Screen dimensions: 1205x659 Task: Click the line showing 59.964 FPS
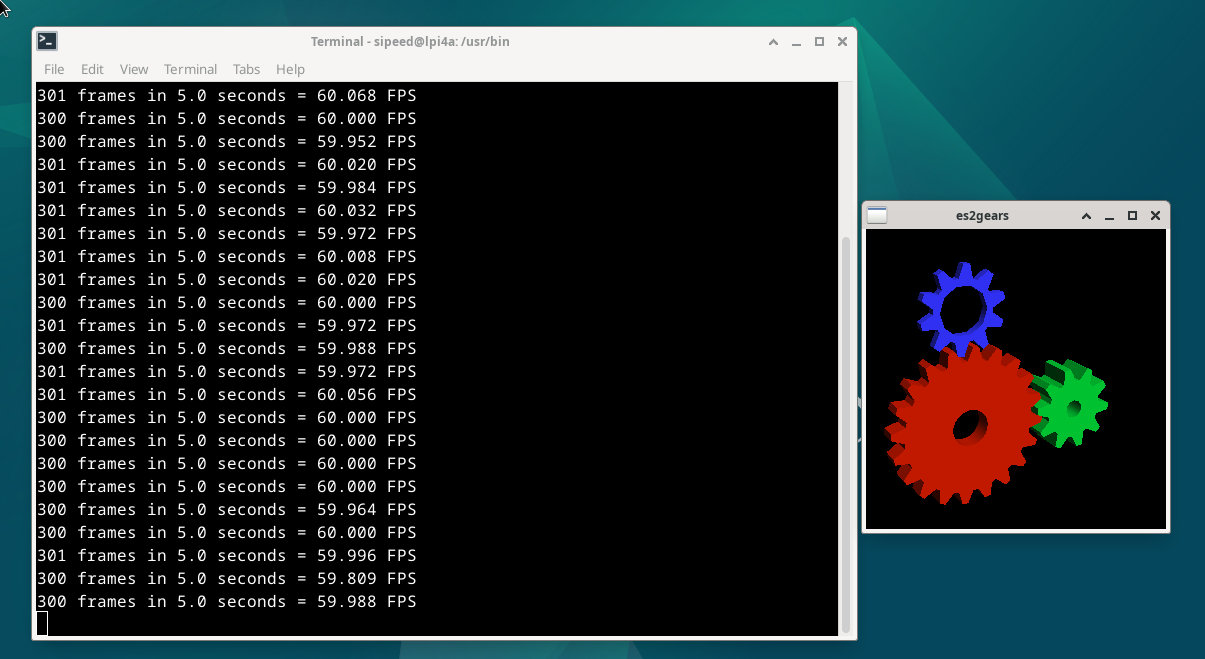pyautogui.click(x=227, y=510)
